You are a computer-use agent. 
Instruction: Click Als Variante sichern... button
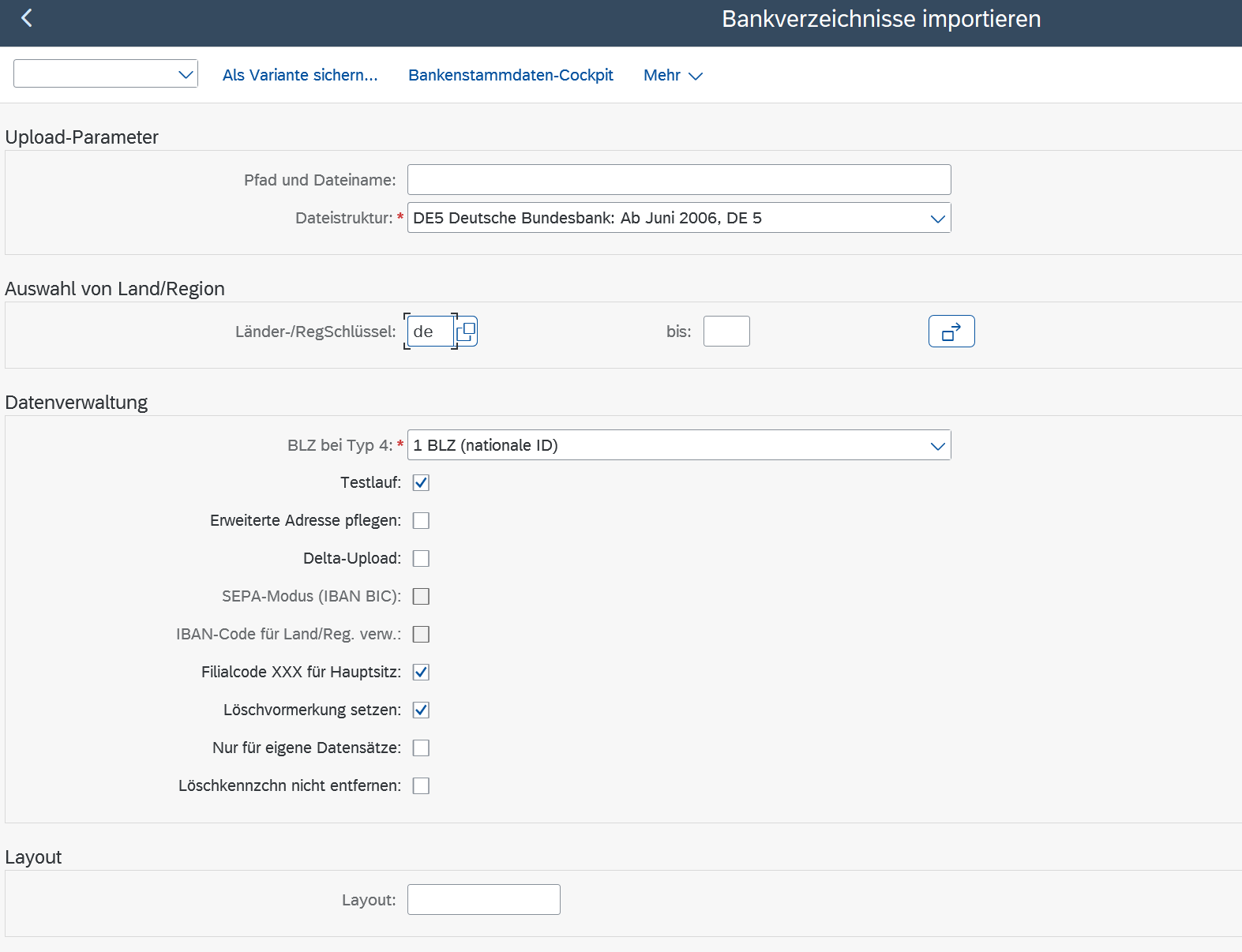(300, 75)
